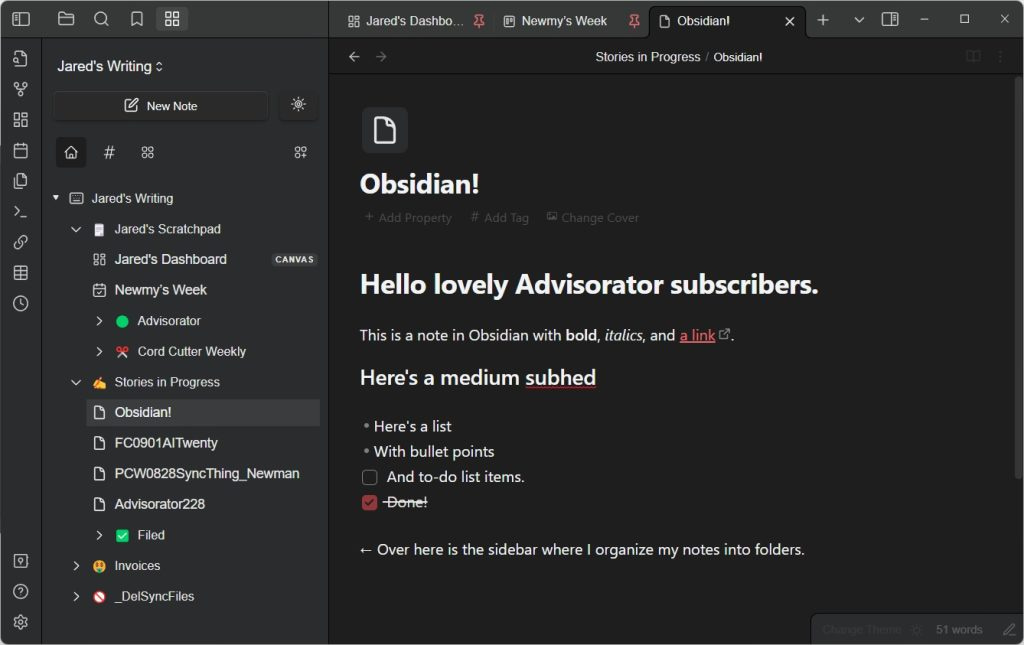
Task: Click the New Note button
Action: pos(160,105)
